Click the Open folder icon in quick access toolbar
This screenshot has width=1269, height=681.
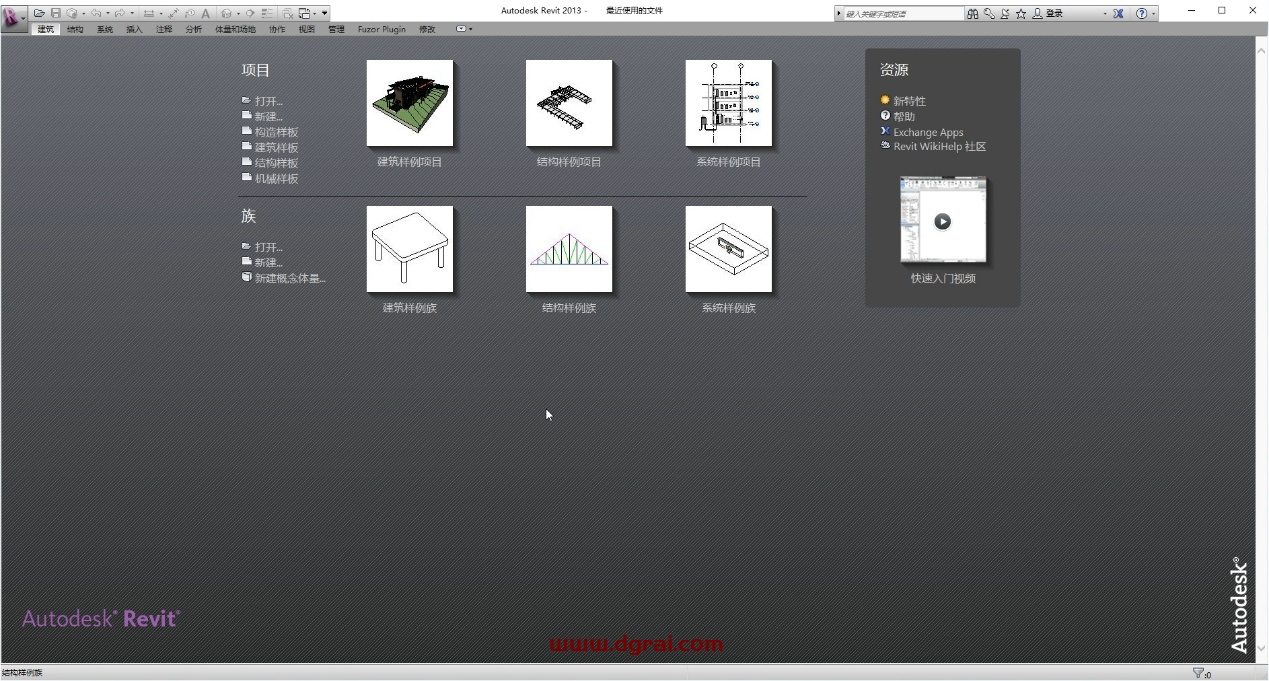click(39, 13)
